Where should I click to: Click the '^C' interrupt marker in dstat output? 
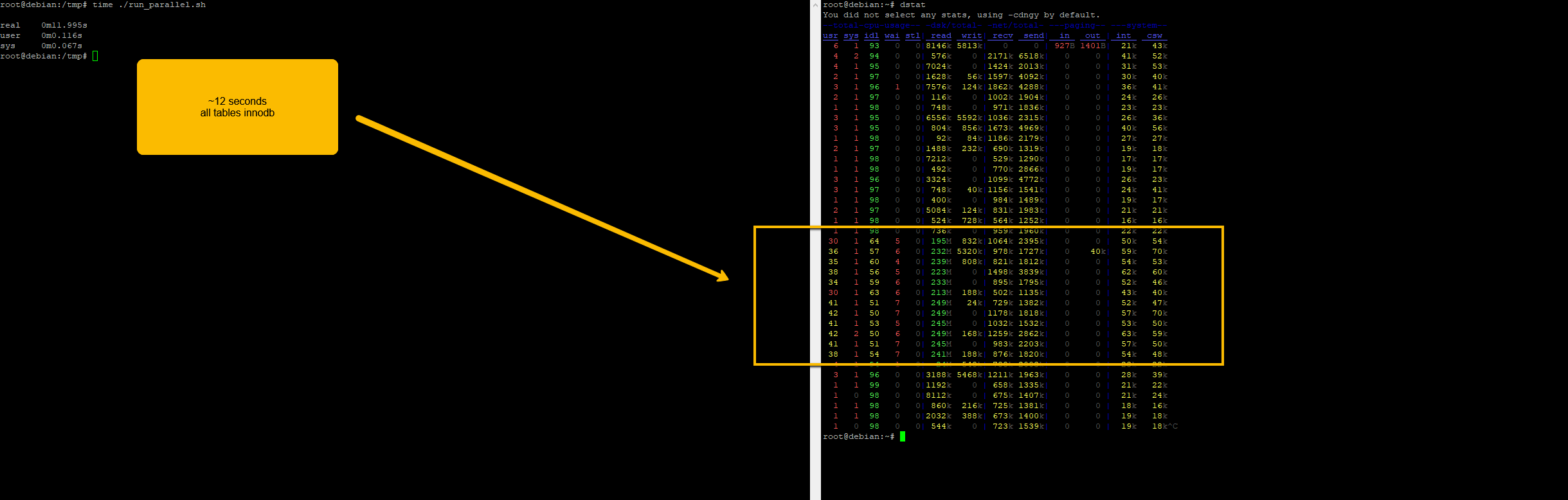1173,427
